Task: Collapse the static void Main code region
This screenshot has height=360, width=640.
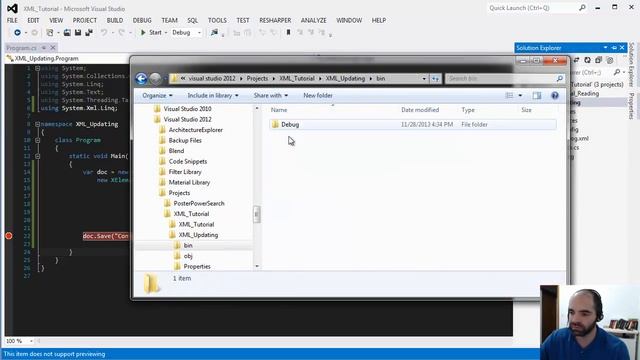Action: (x=38, y=156)
